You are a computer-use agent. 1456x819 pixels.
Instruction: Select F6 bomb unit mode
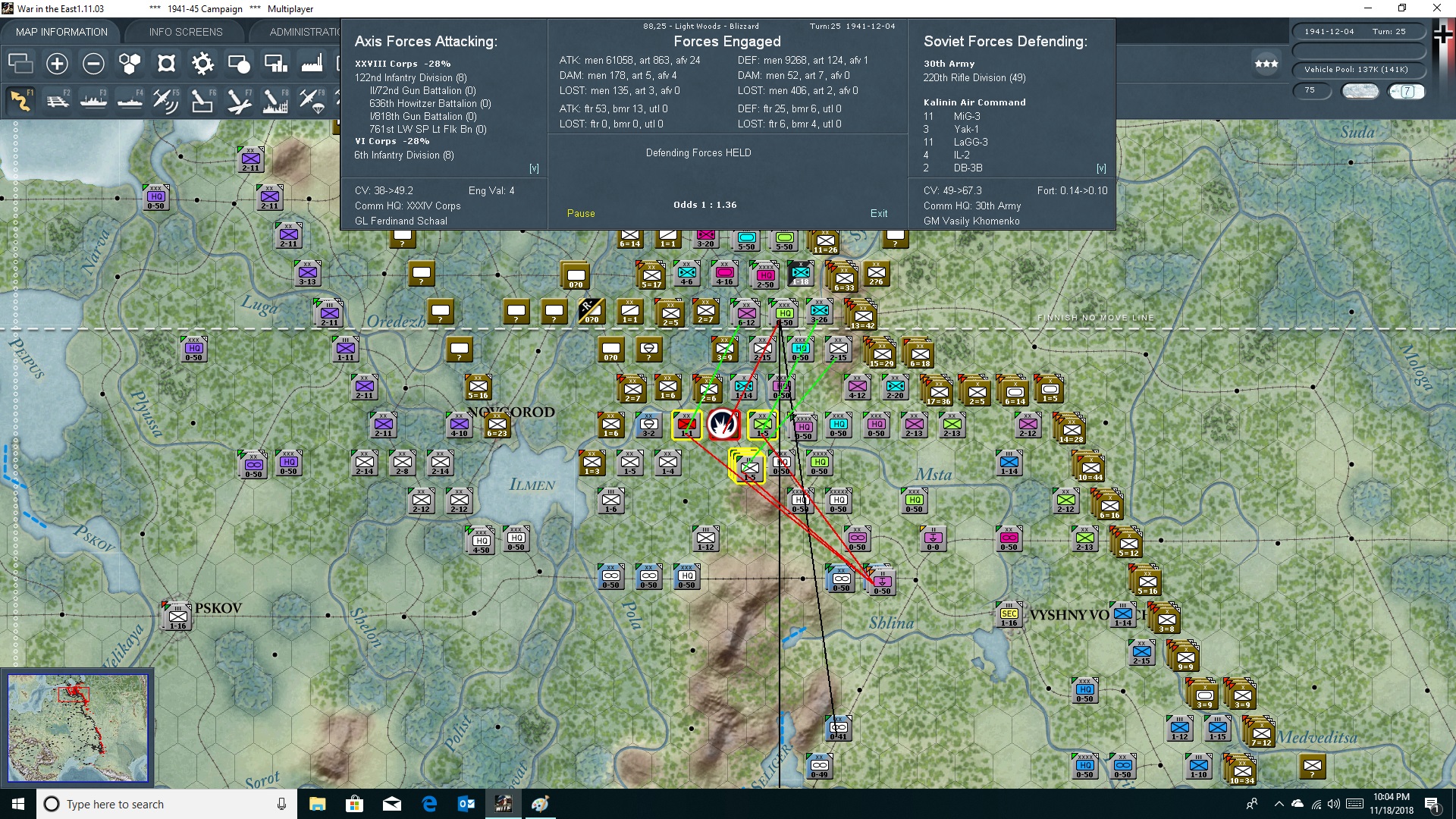click(202, 101)
